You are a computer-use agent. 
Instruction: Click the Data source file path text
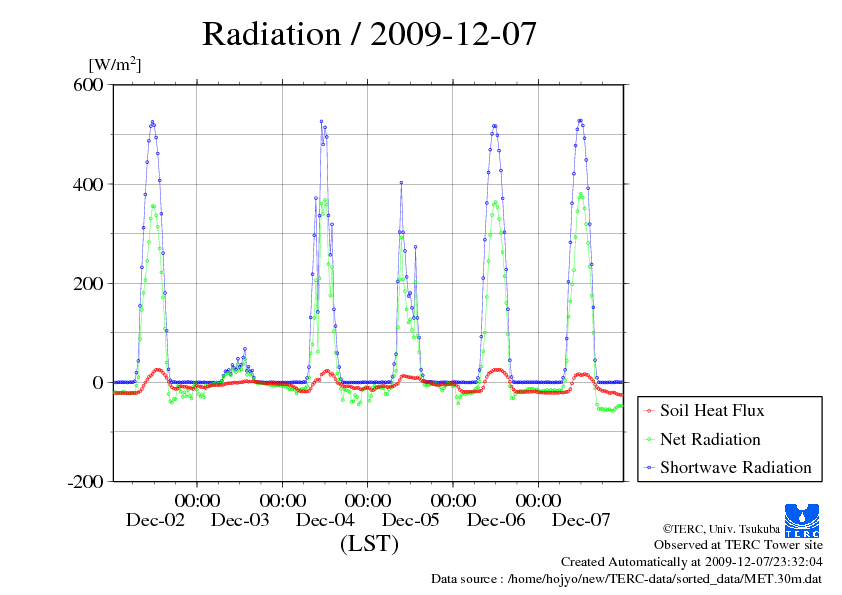pyautogui.click(x=626, y=579)
